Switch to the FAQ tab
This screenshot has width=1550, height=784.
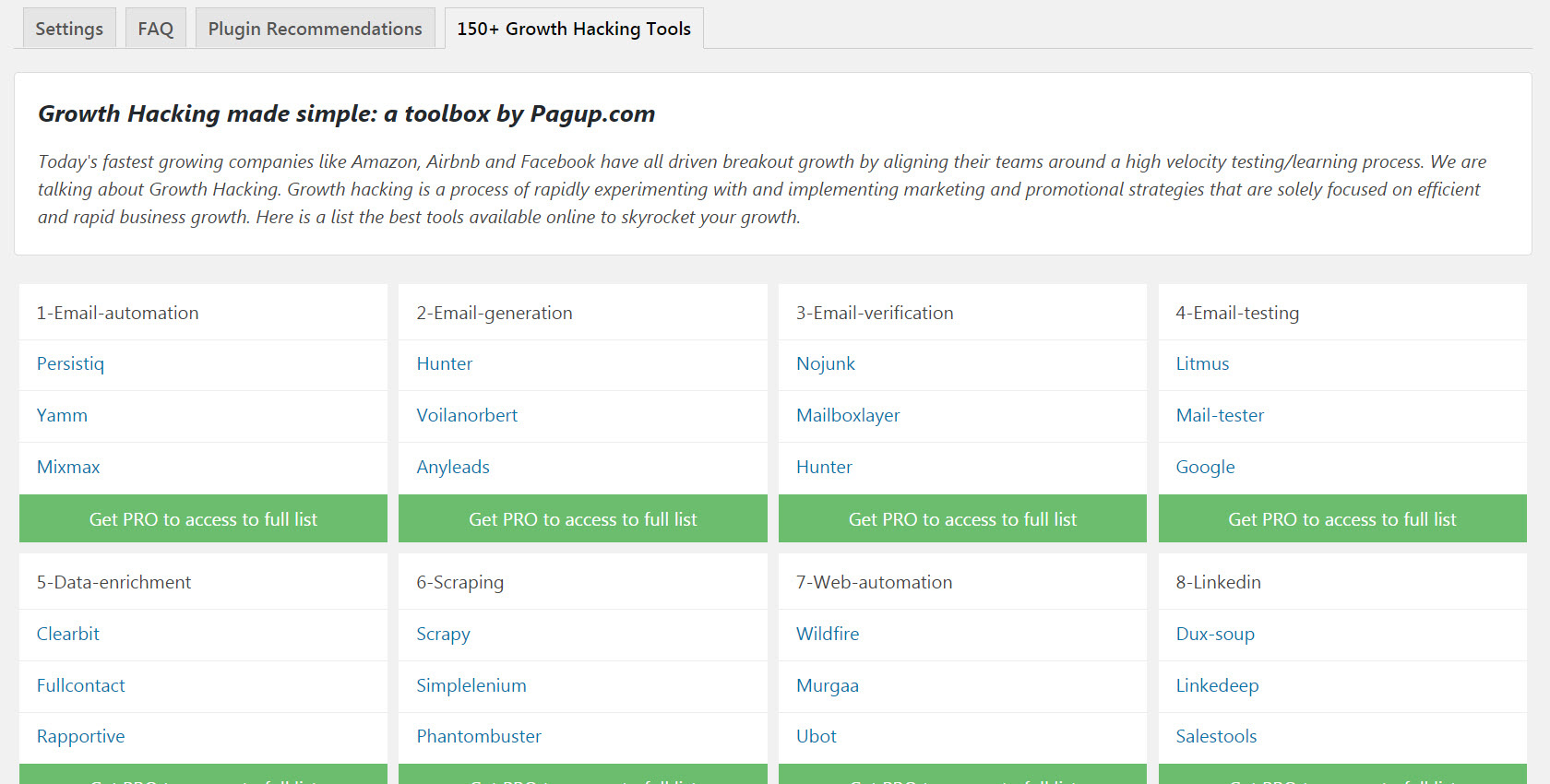point(155,29)
